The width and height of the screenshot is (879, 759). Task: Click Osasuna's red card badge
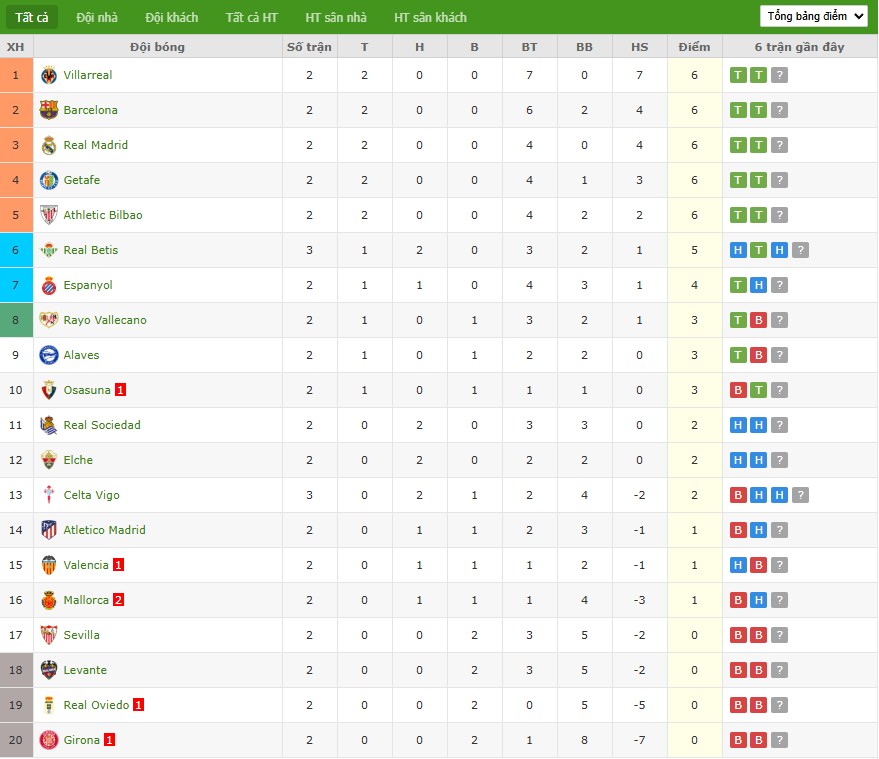click(120, 390)
